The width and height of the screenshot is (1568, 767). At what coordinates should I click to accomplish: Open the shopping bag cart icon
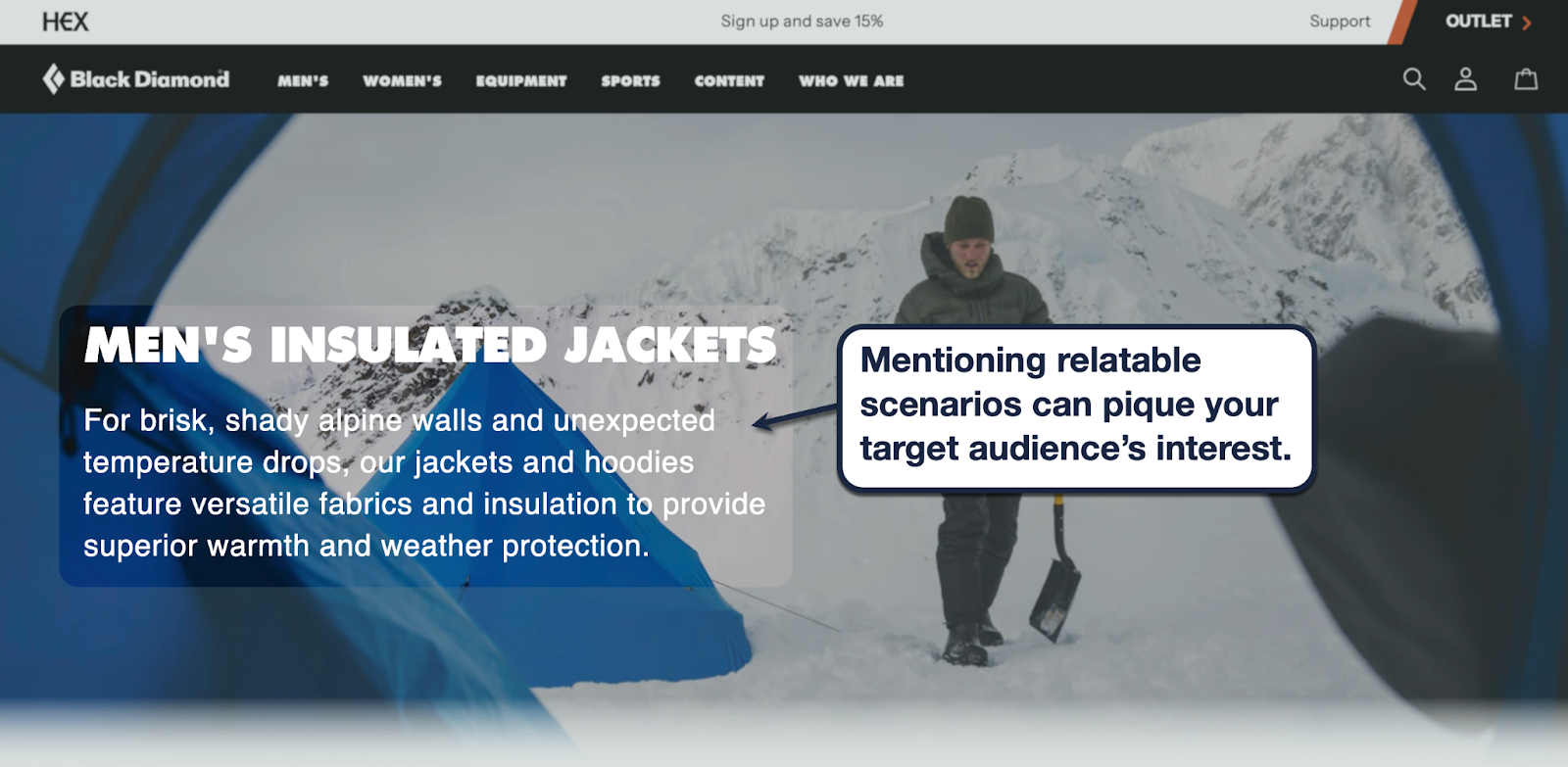1526,79
